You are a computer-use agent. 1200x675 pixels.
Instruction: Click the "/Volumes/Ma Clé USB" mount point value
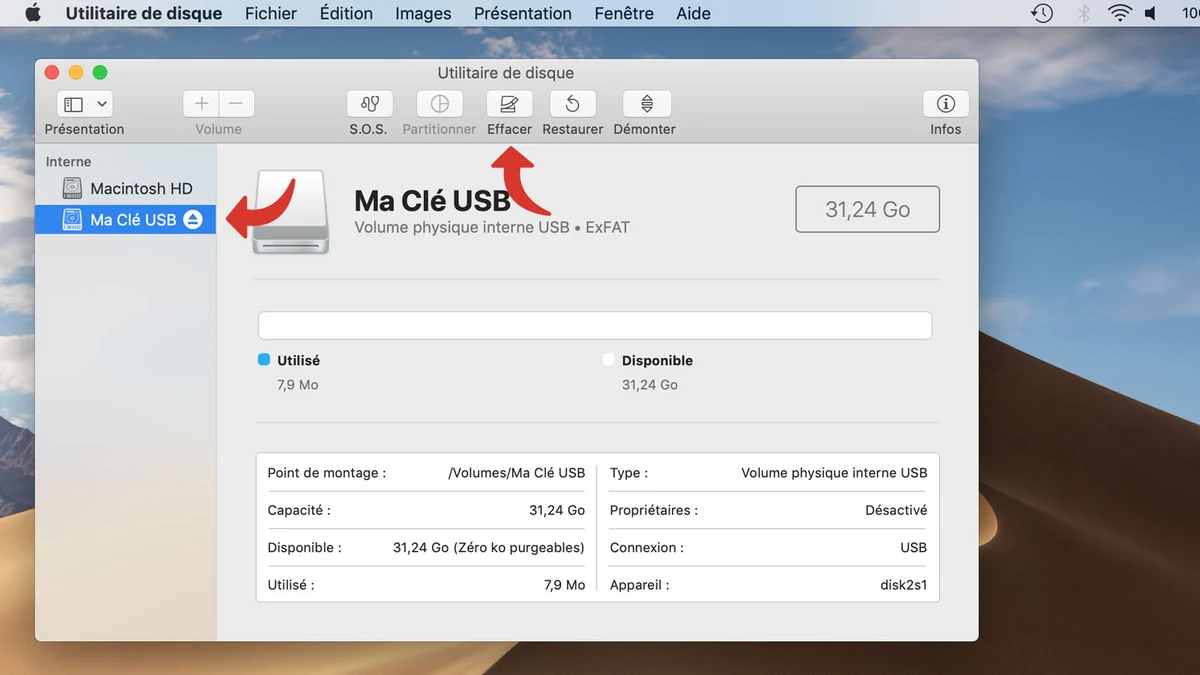point(516,473)
